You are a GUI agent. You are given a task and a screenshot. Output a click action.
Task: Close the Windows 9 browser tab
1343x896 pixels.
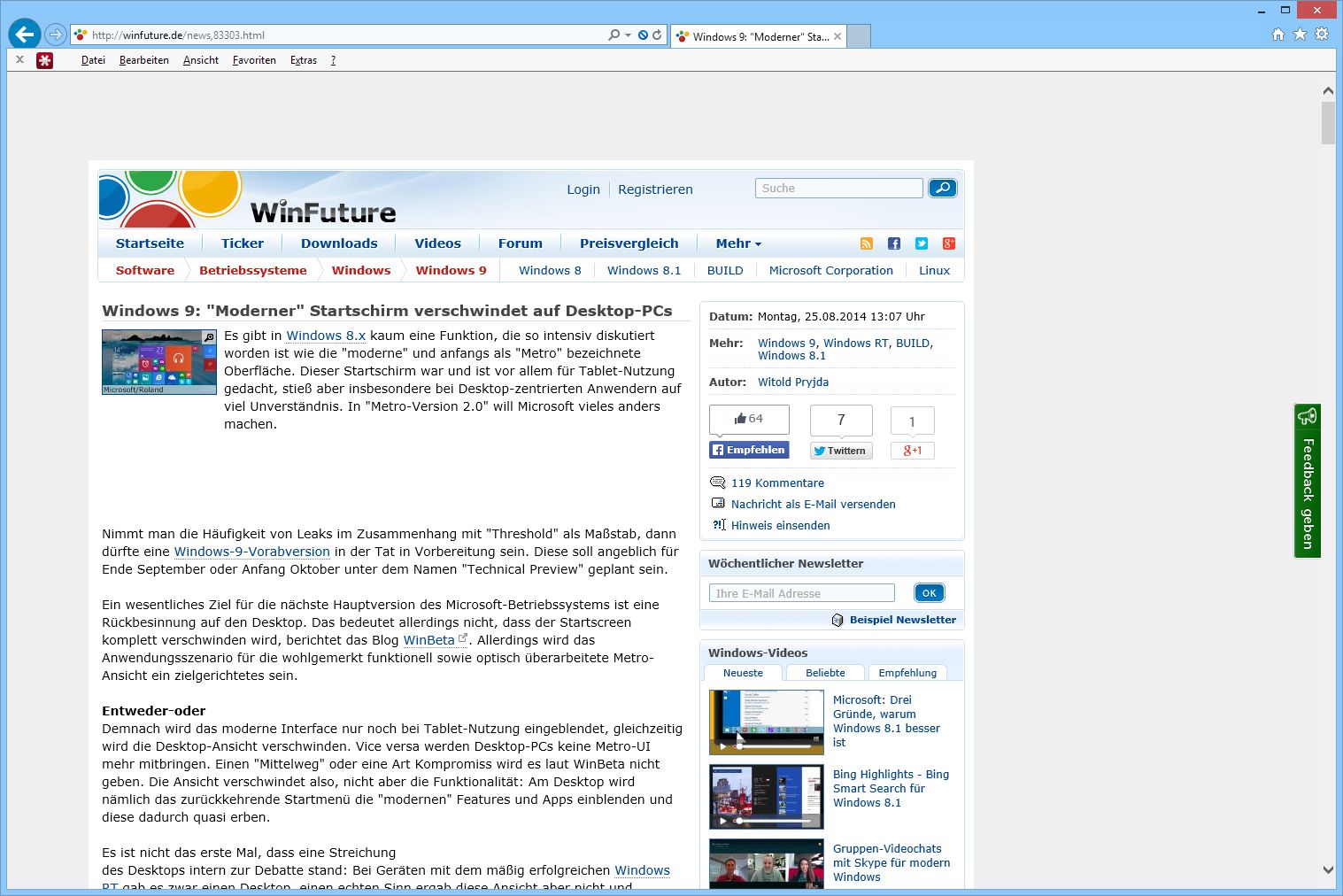coord(837,36)
